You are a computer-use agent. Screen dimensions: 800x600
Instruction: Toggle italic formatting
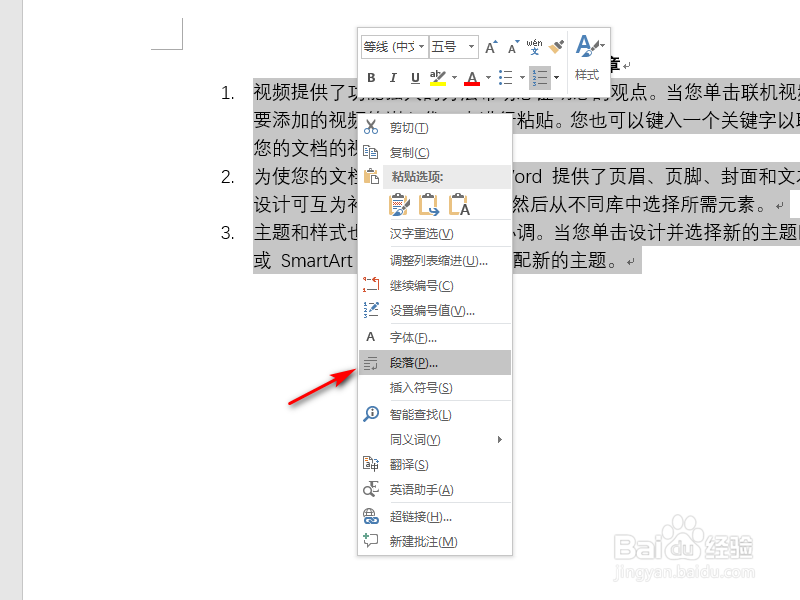pos(393,77)
